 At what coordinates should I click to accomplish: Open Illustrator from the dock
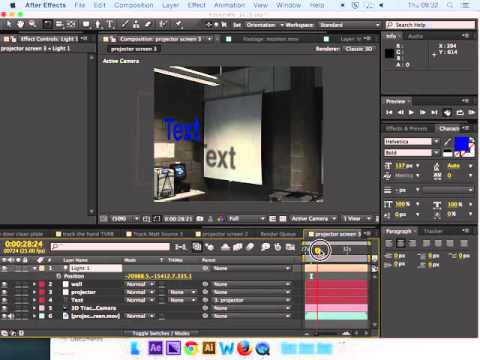[x=209, y=348]
